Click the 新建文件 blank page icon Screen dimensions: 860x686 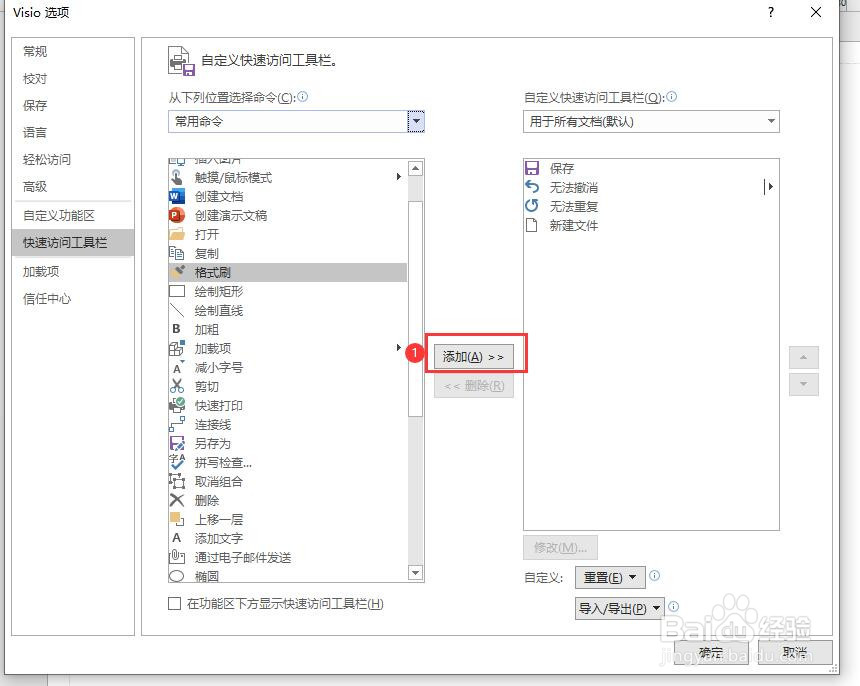point(531,225)
